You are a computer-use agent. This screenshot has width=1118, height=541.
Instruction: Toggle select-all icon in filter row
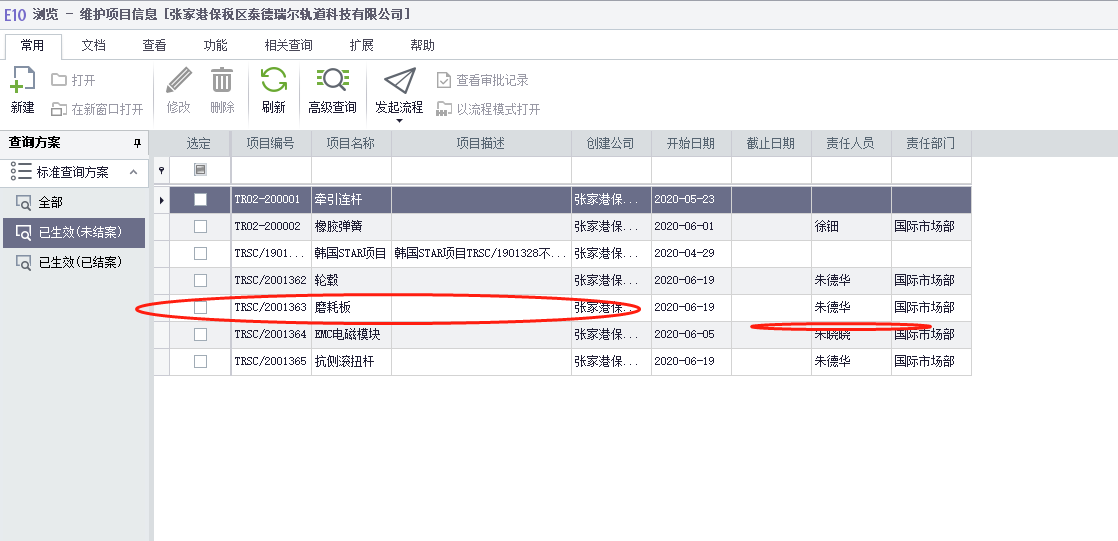point(200,170)
